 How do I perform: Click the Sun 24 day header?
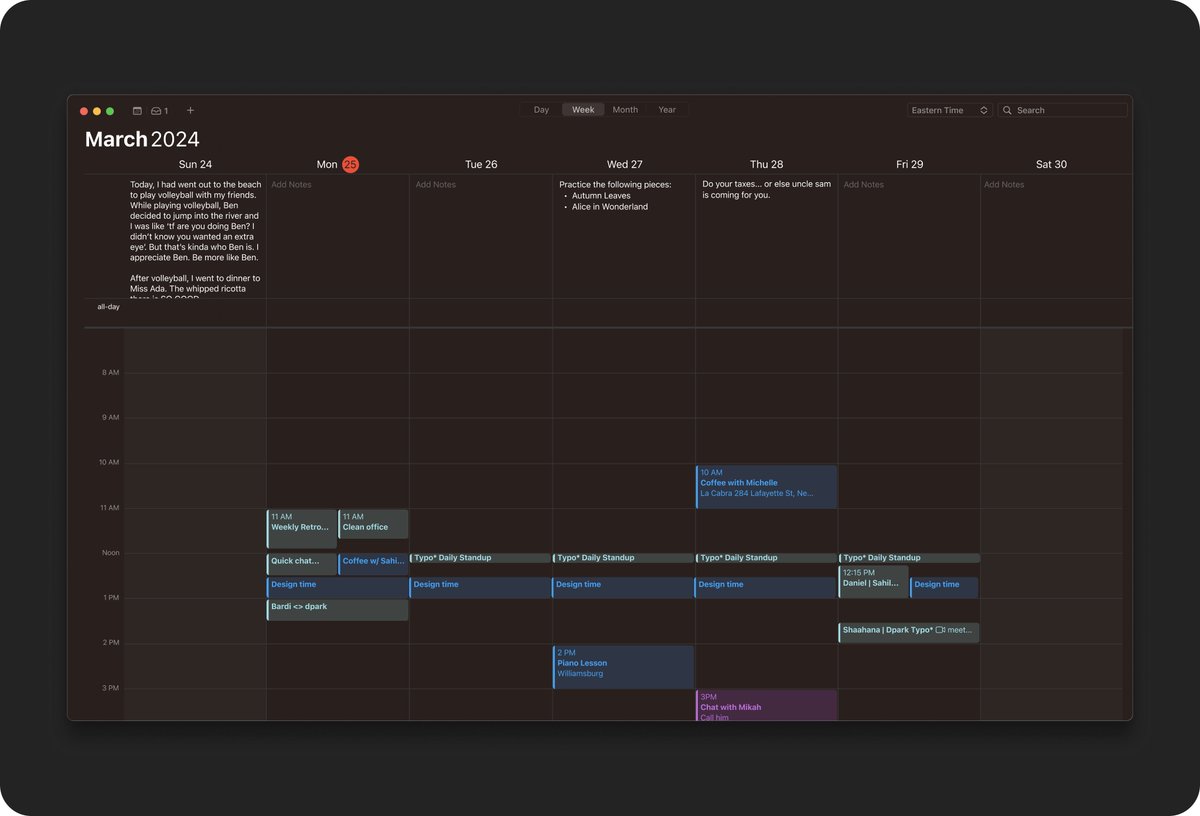coord(195,164)
